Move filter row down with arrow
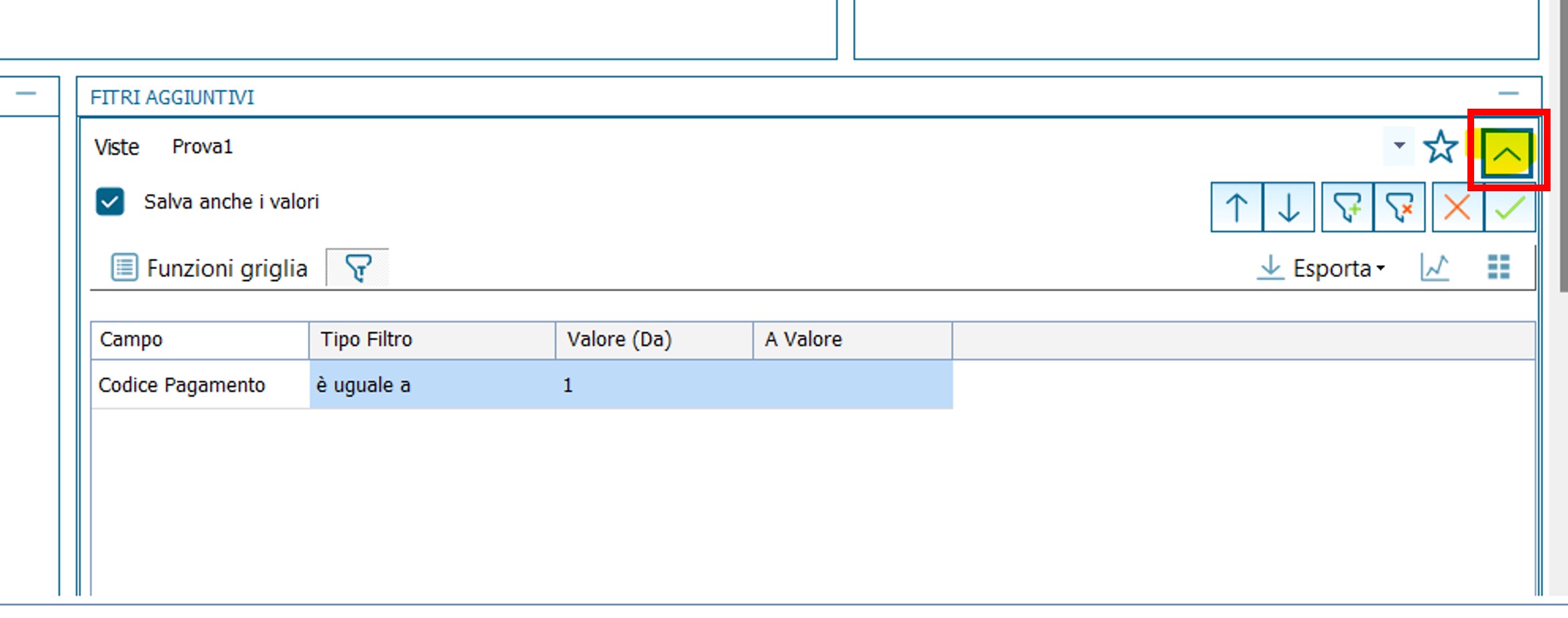 pyautogui.click(x=1288, y=207)
